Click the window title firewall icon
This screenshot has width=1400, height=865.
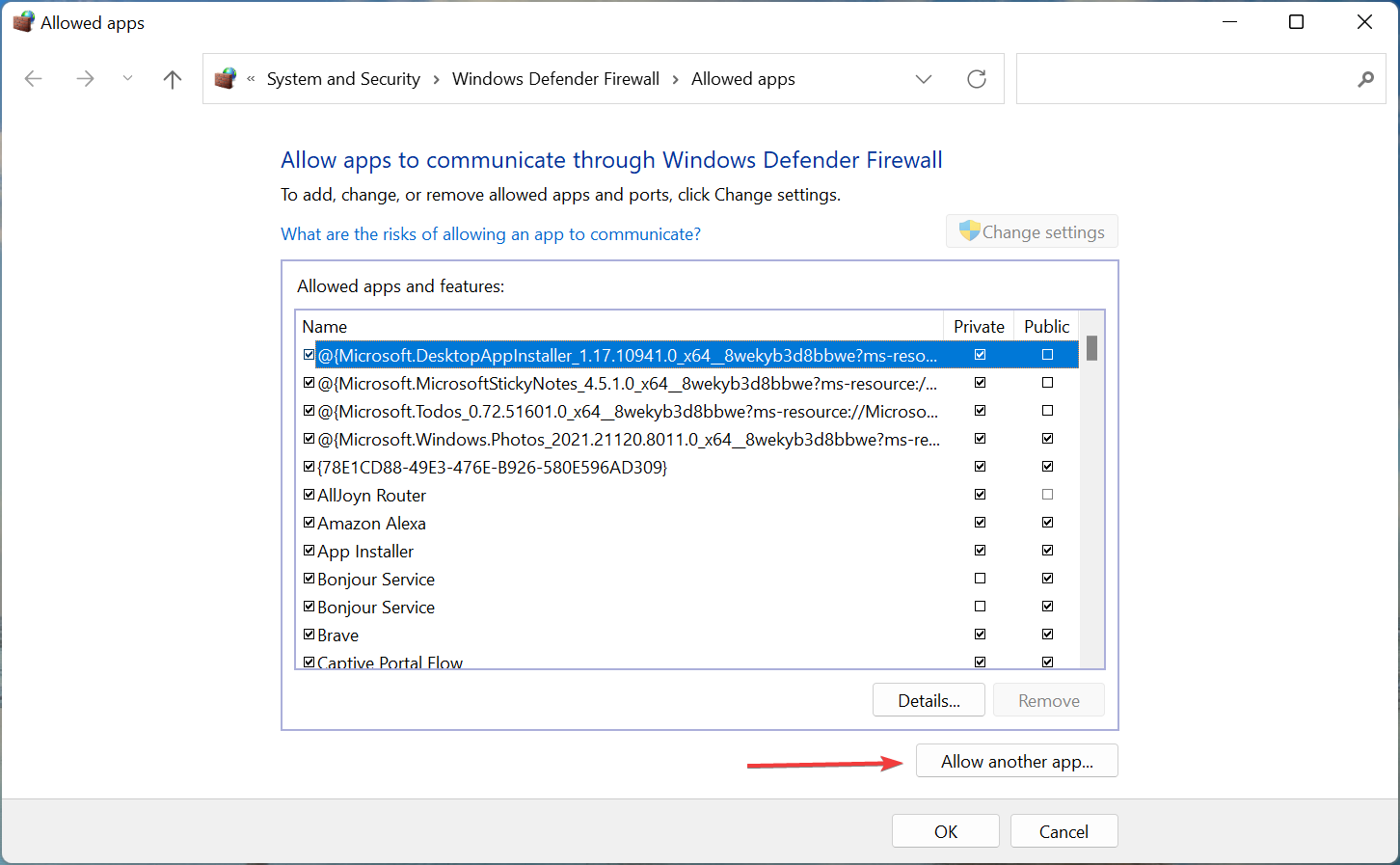click(23, 22)
